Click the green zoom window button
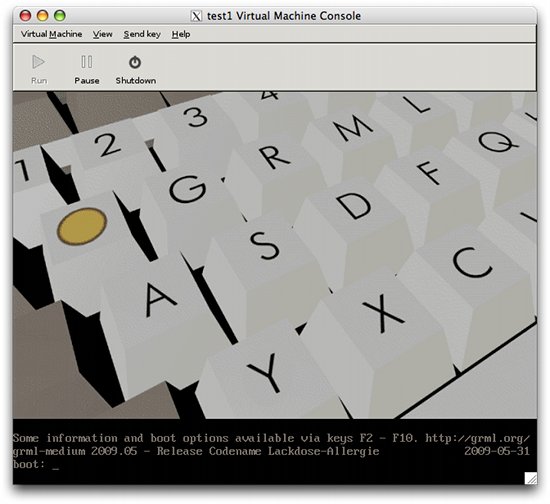 coord(60,15)
